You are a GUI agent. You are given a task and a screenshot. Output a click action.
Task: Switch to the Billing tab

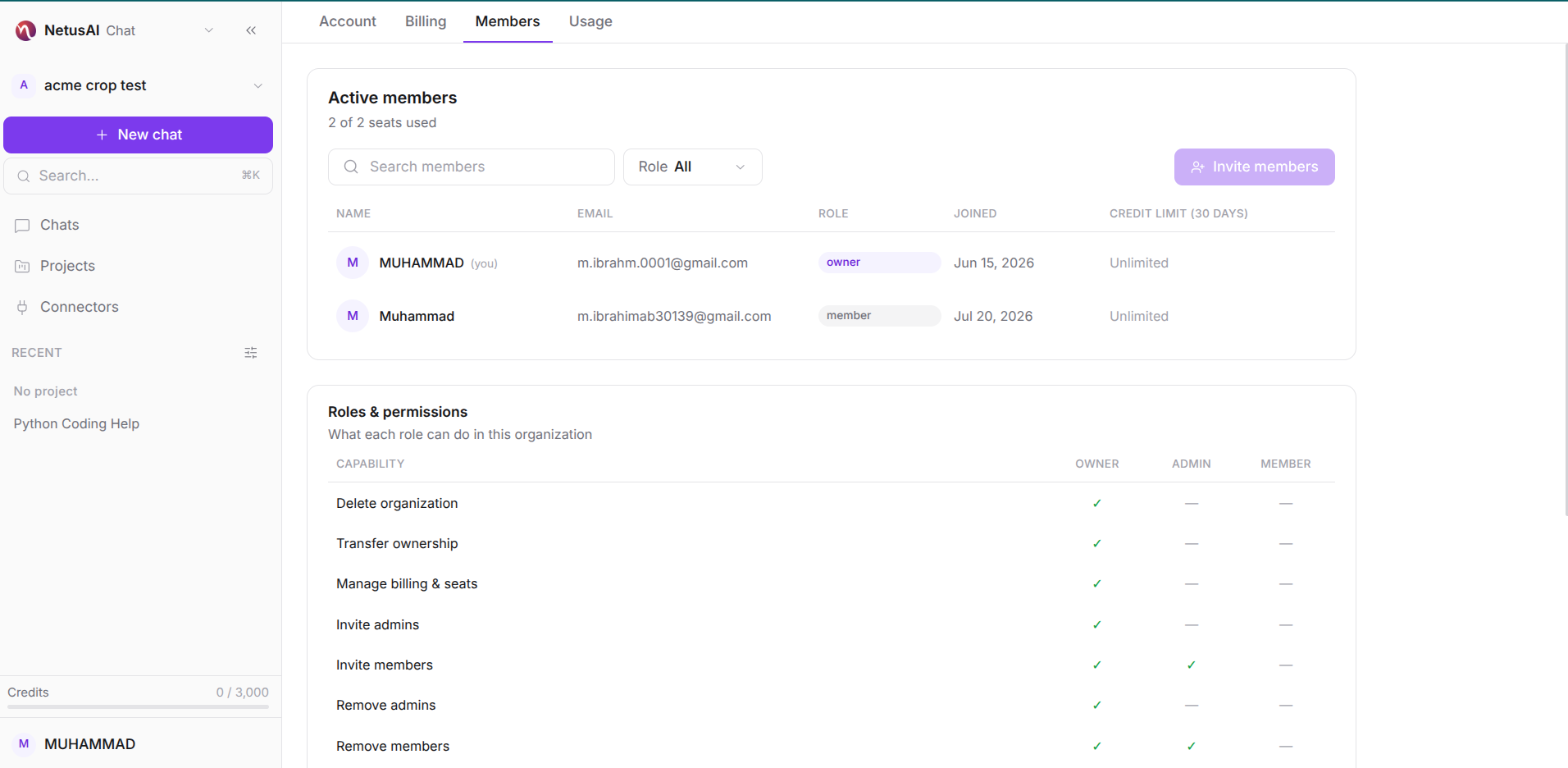click(x=426, y=21)
